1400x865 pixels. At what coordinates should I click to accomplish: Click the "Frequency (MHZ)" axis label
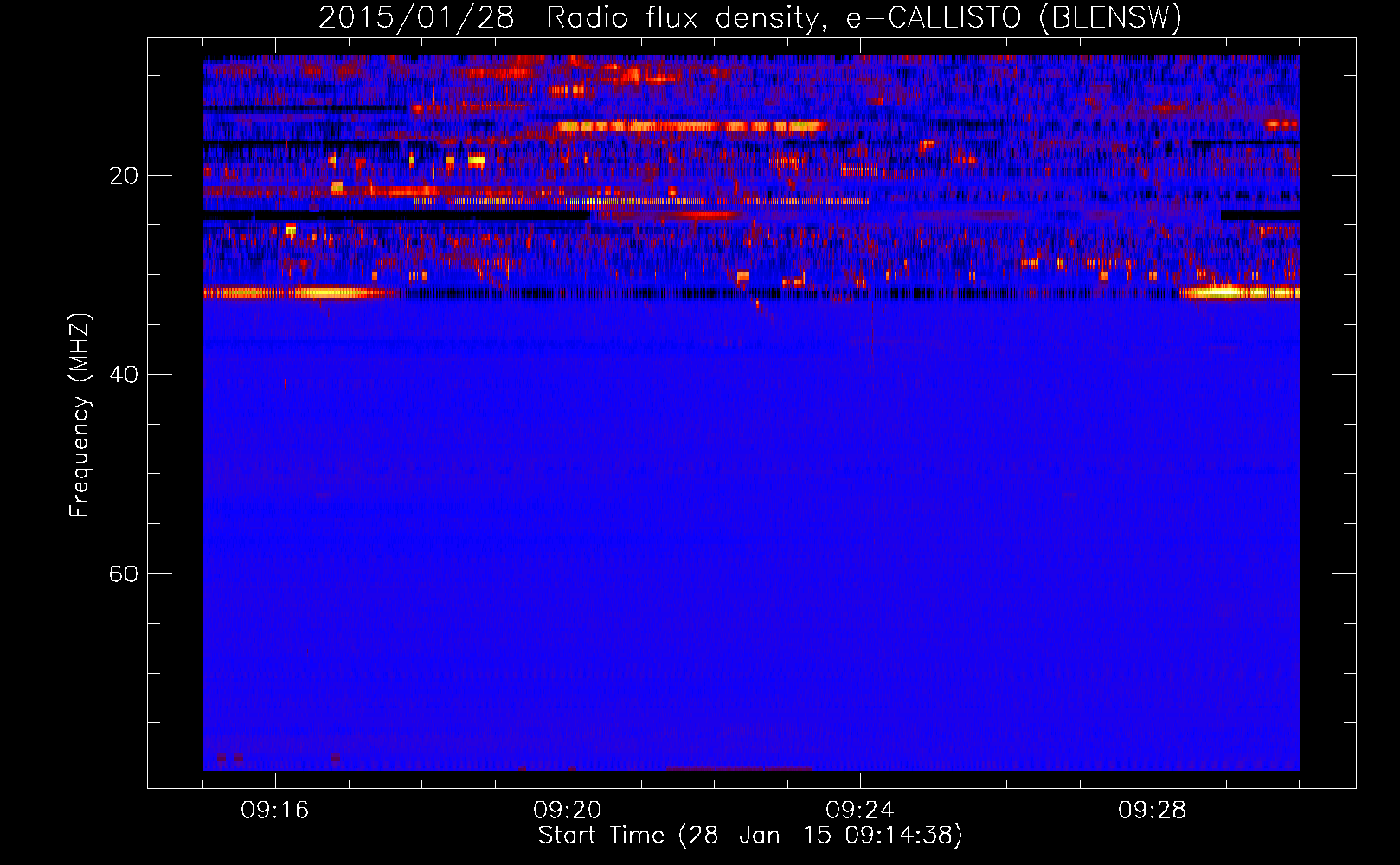pyautogui.click(x=80, y=414)
